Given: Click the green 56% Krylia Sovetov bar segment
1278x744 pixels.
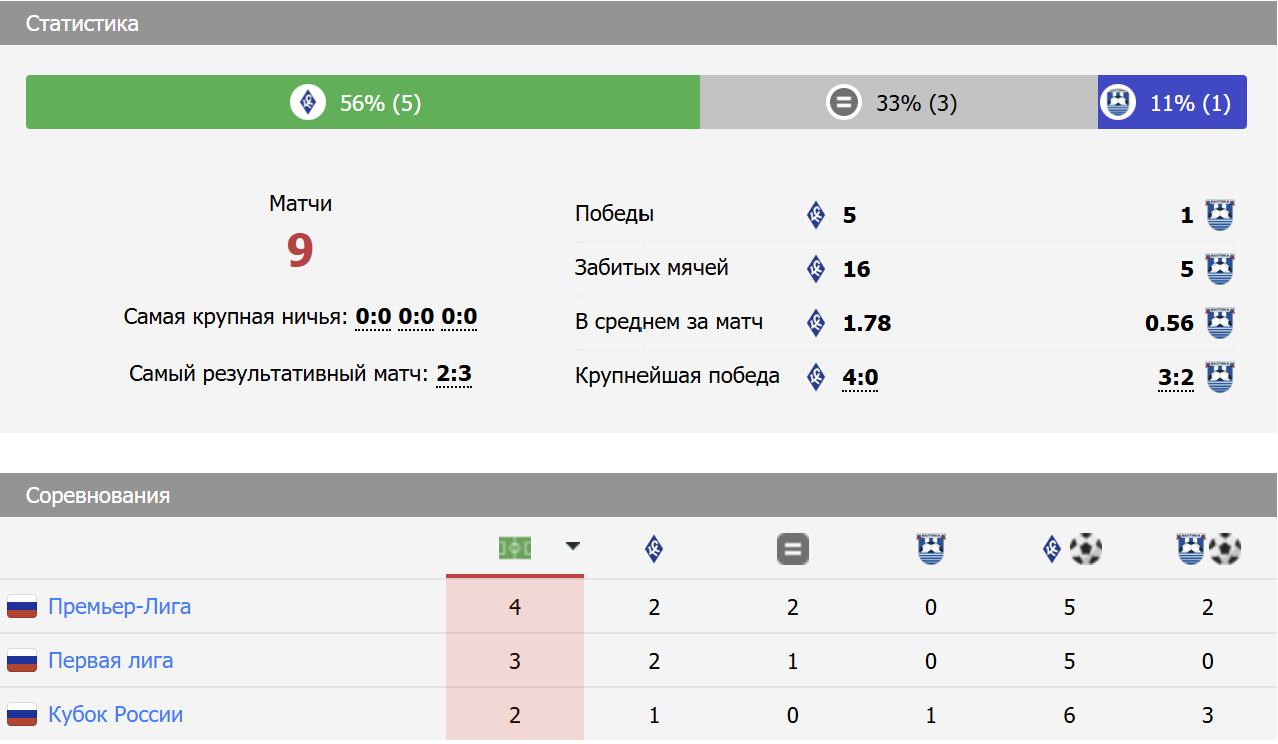Looking at the screenshot, I should click(x=362, y=102).
